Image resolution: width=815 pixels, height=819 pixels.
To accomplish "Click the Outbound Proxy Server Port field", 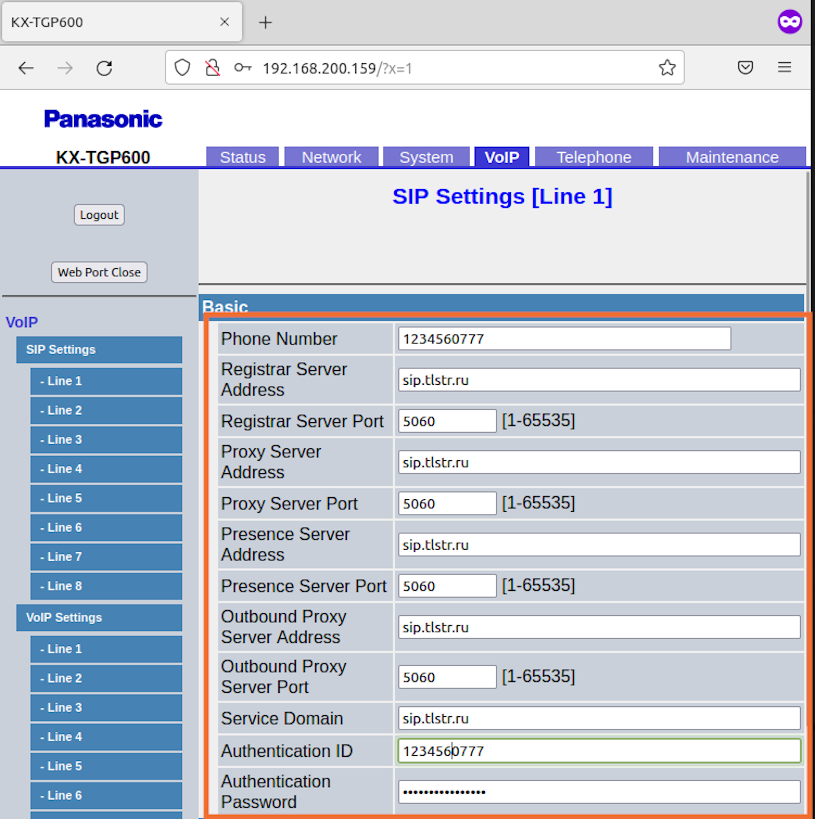I will pyautogui.click(x=447, y=677).
